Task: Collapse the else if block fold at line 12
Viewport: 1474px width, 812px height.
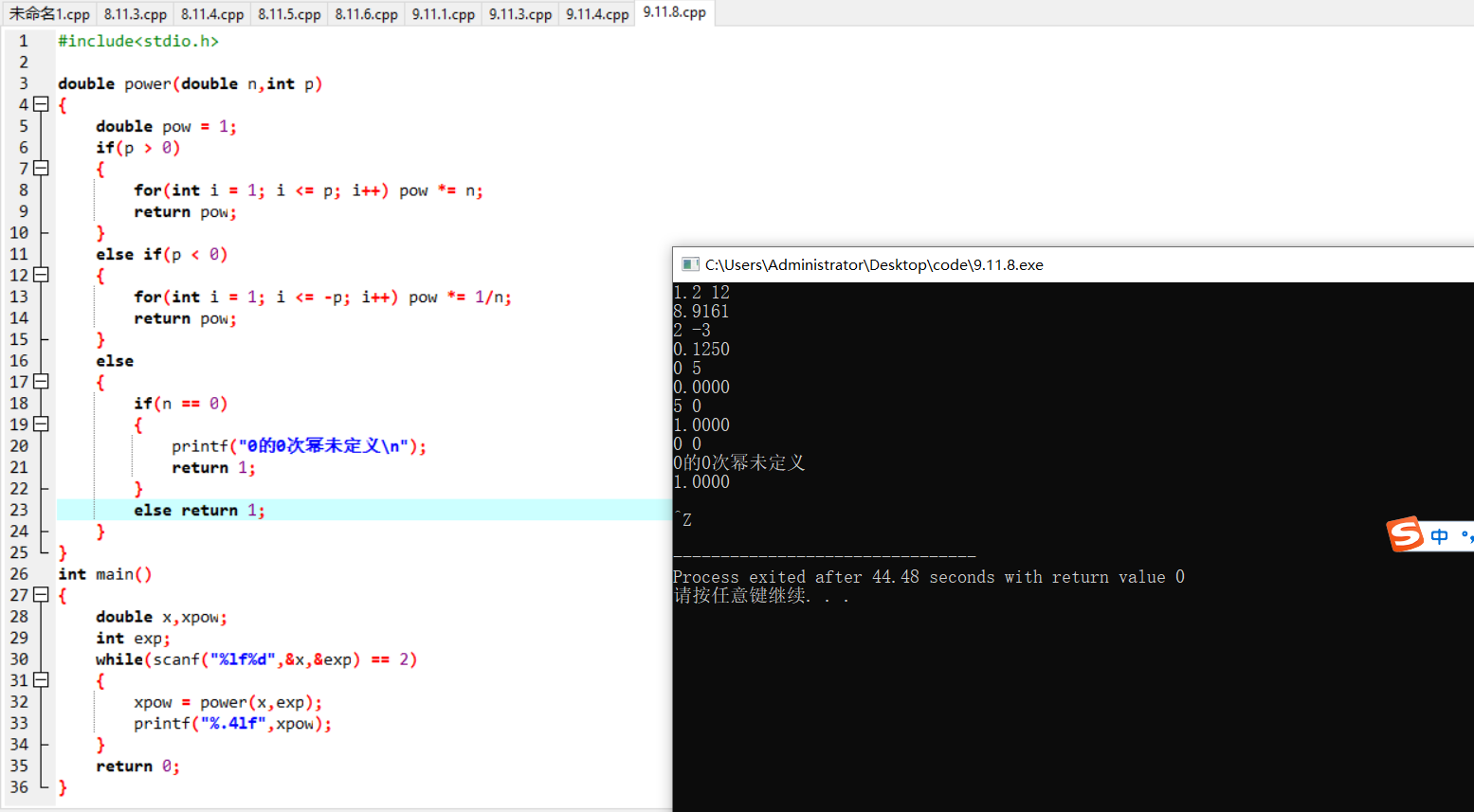Action: [41, 275]
